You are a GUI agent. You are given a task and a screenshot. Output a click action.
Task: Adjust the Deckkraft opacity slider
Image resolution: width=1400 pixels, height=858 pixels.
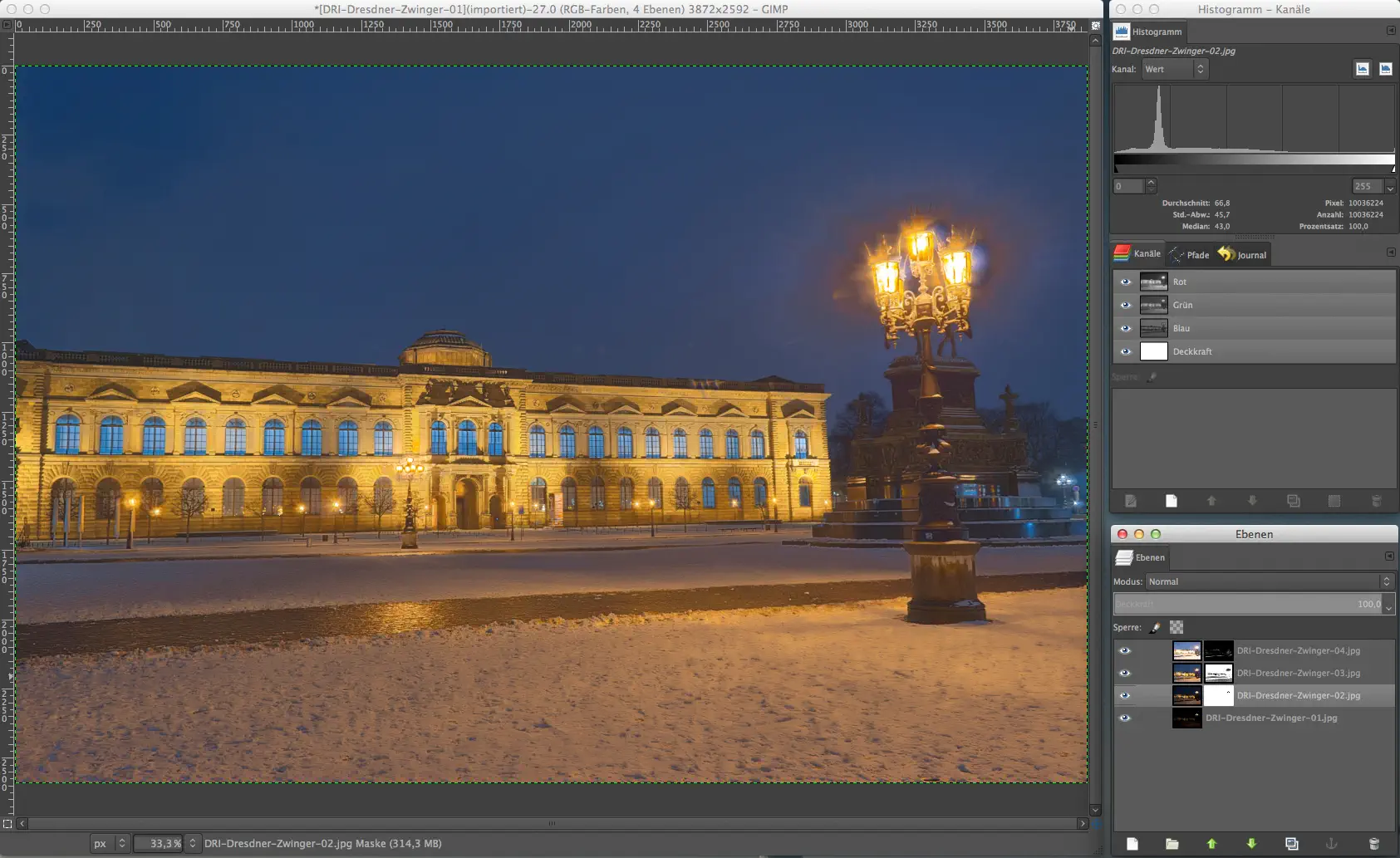coord(1246,605)
